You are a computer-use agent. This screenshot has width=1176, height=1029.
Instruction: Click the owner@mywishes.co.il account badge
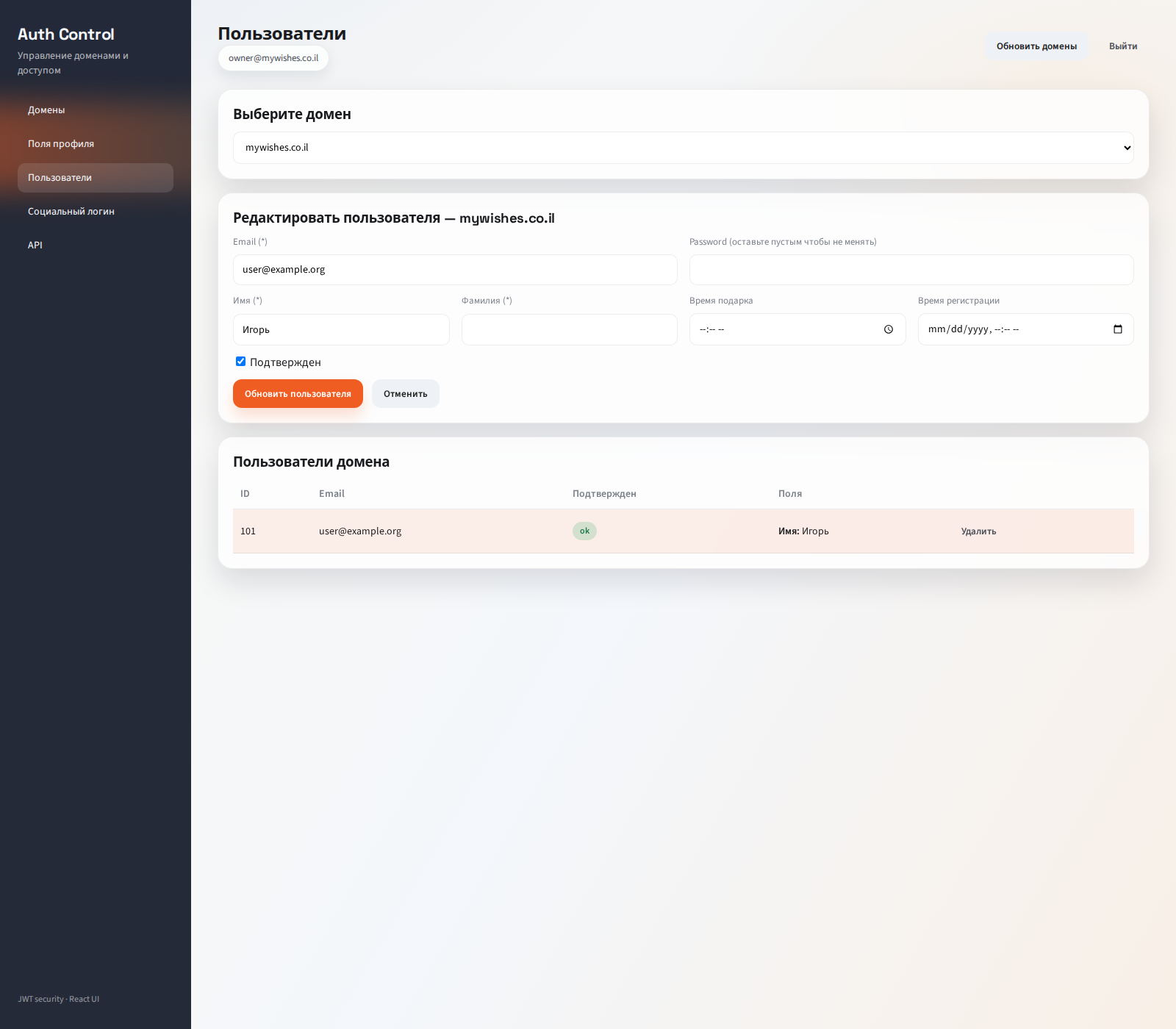point(273,58)
